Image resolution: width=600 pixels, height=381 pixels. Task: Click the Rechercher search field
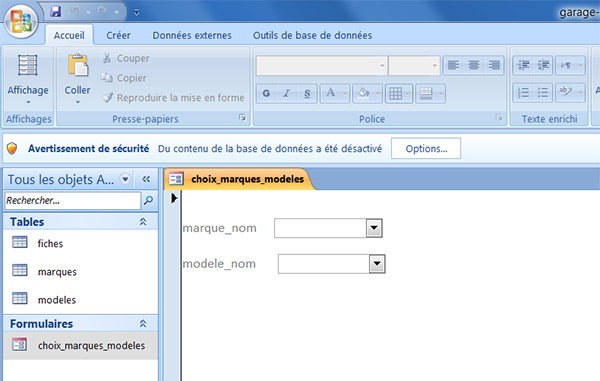pos(73,200)
